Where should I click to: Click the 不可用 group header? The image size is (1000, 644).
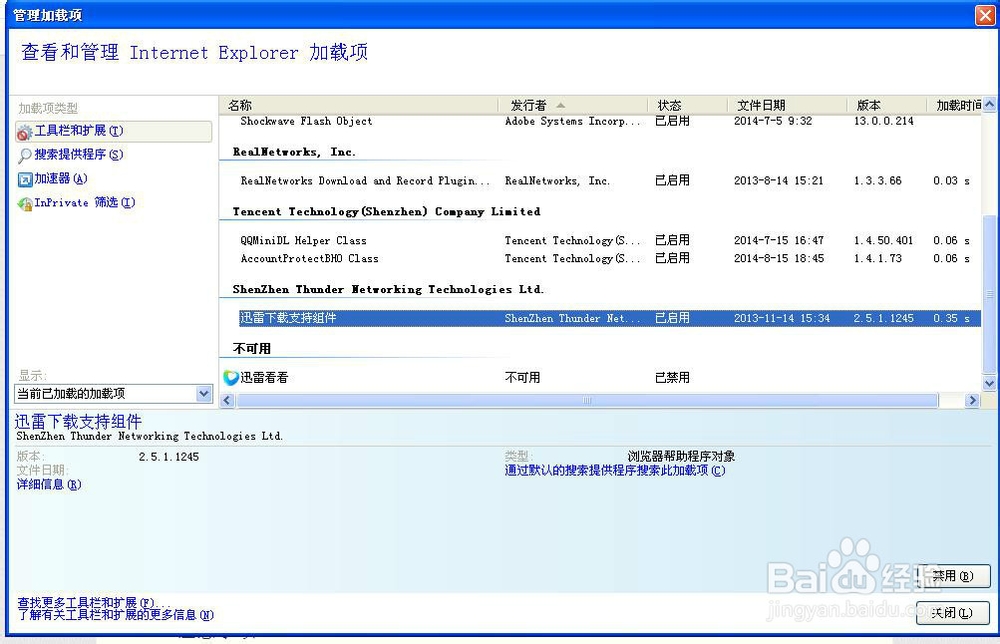click(252, 348)
